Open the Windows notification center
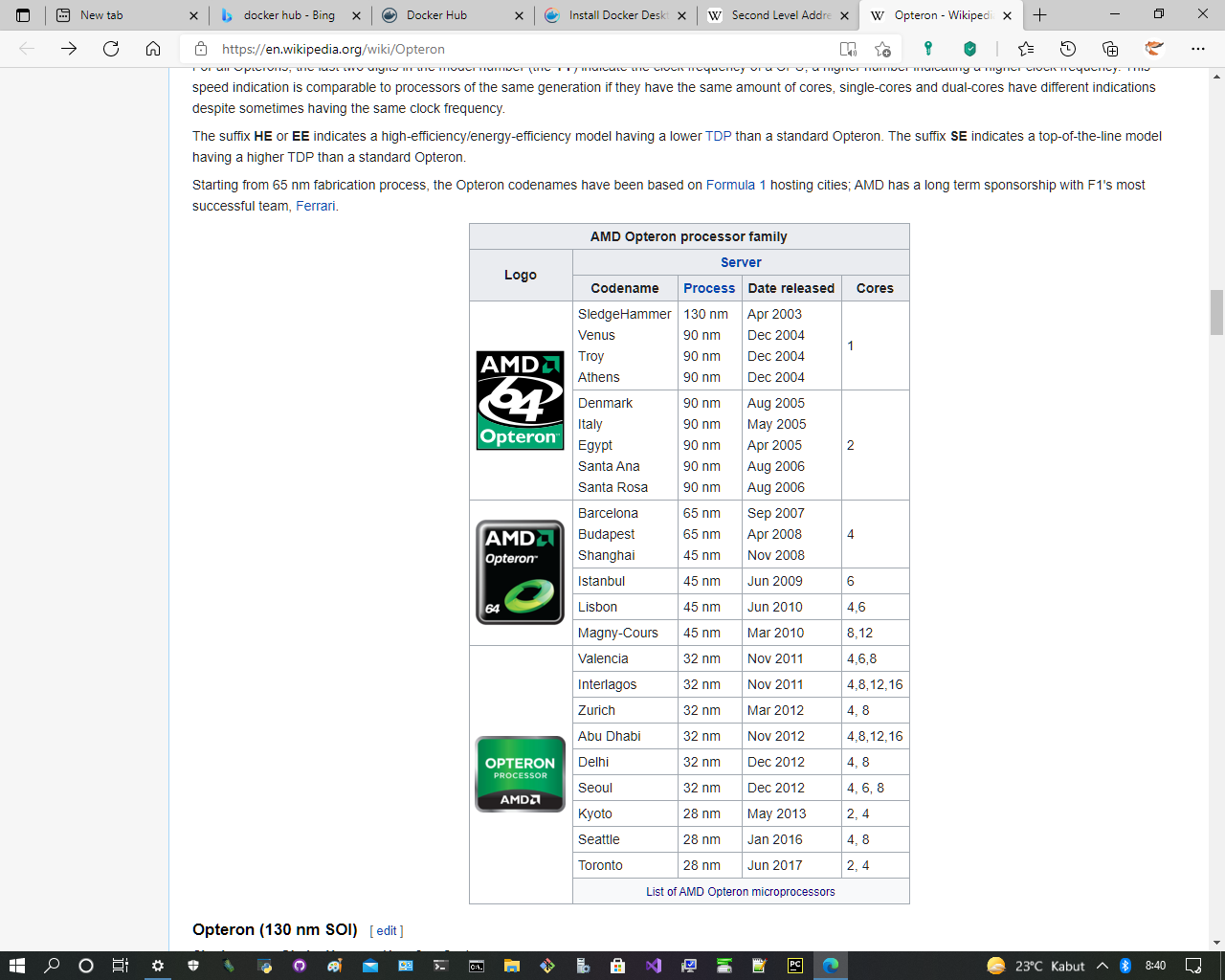 click(x=1193, y=966)
